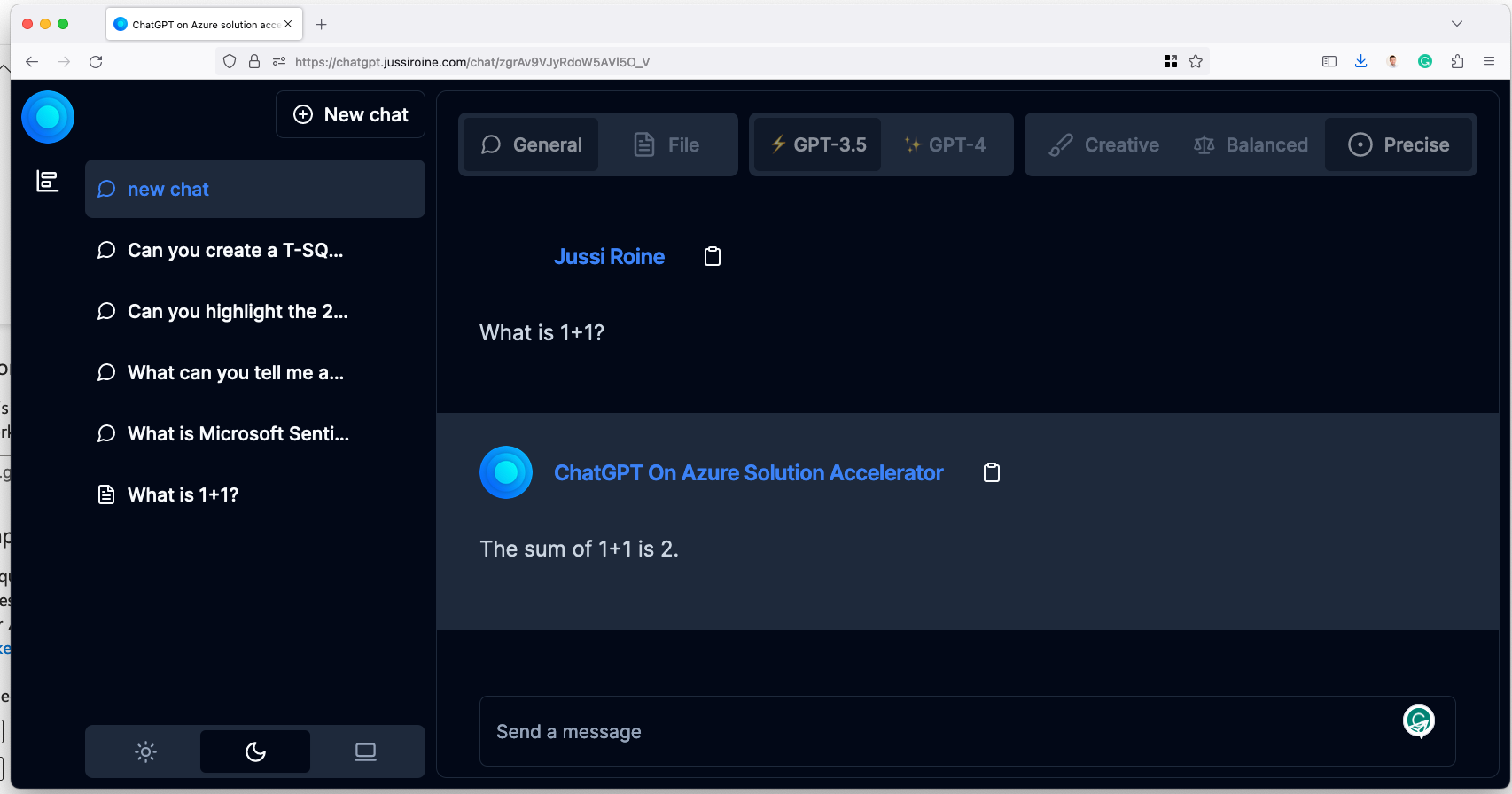Copy the ChatGPT accelerator reply with clipboard icon
The height and width of the screenshot is (794, 1512).
992,472
